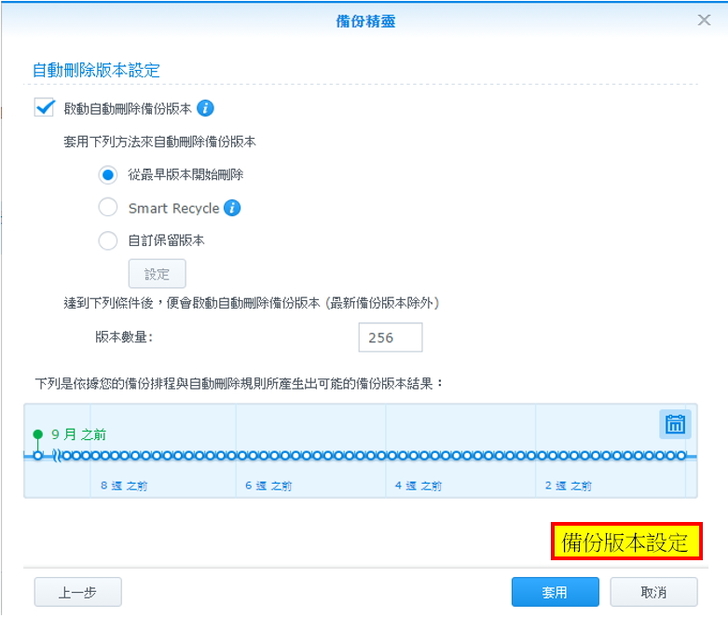Screen dimensions: 728x618
Task: Select the 自訂保留版本 radio button
Action: 109,240
